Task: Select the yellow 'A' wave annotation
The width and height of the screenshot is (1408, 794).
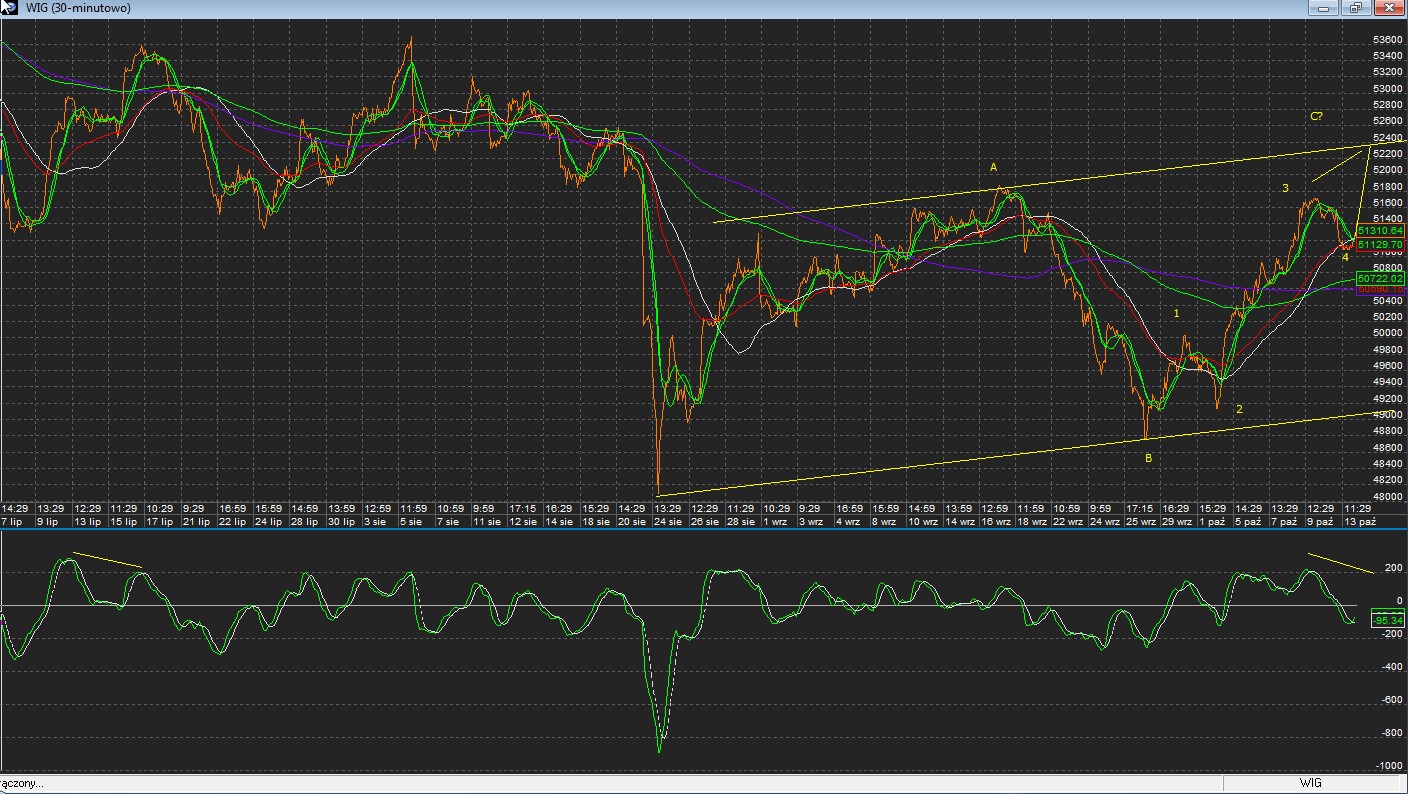Action: point(994,168)
